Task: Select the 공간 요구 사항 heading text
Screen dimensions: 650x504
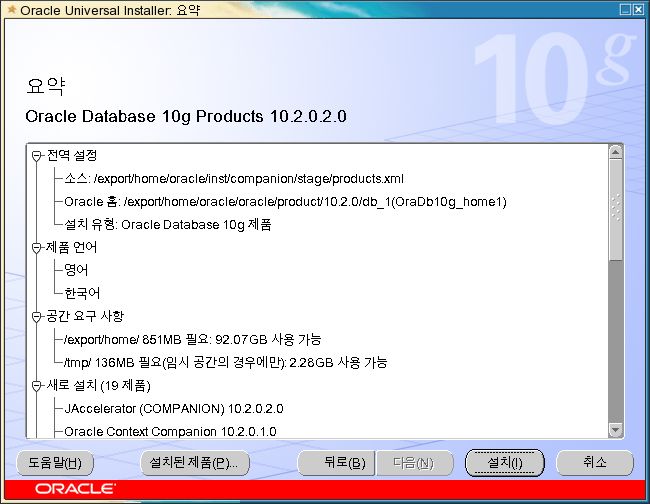Action: coord(85,316)
